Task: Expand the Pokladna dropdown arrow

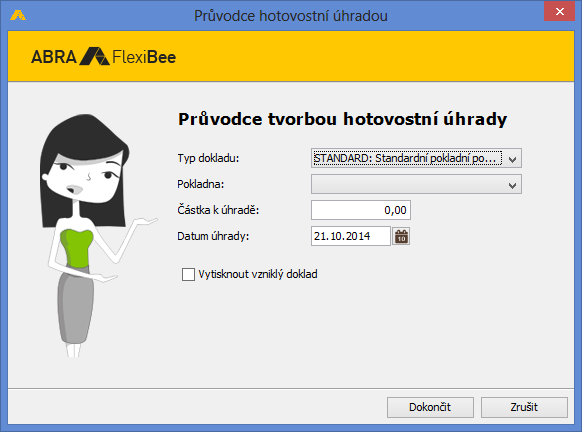Action: (512, 185)
